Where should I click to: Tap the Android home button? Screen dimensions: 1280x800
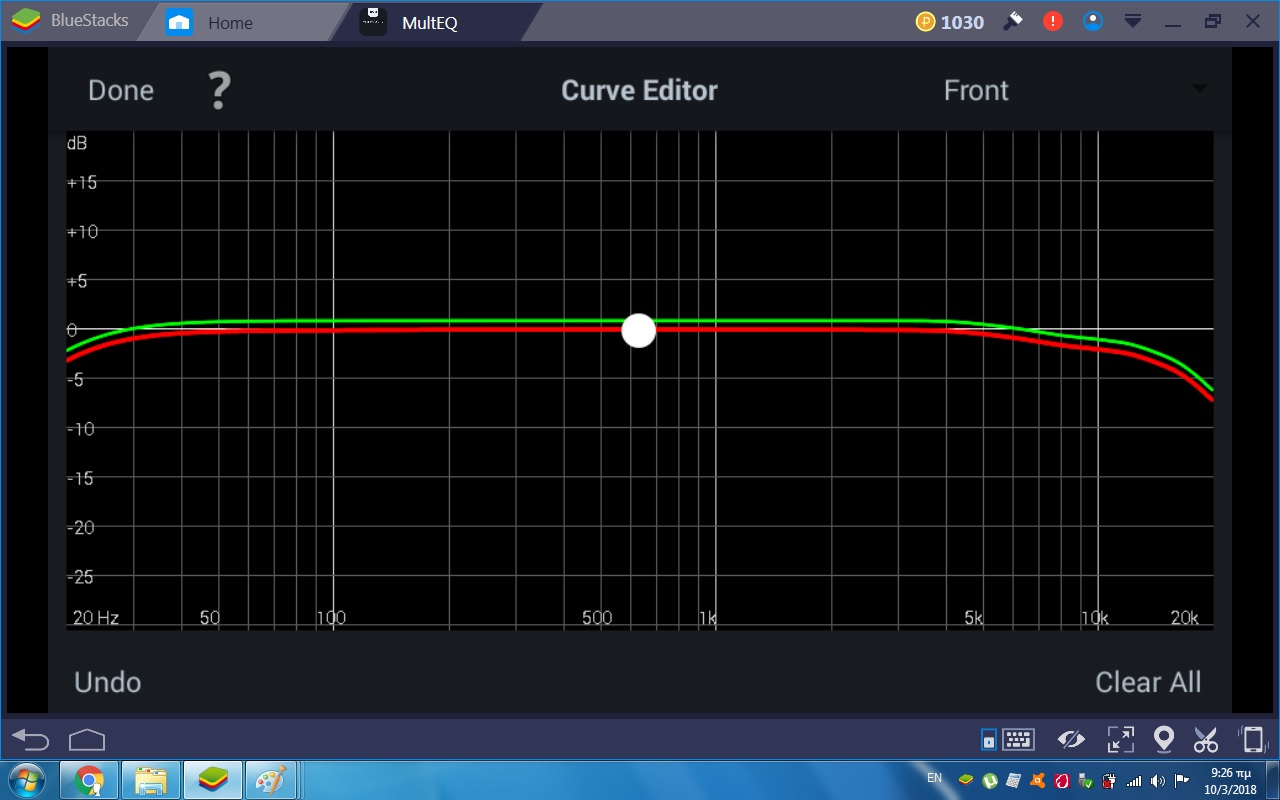[87, 740]
